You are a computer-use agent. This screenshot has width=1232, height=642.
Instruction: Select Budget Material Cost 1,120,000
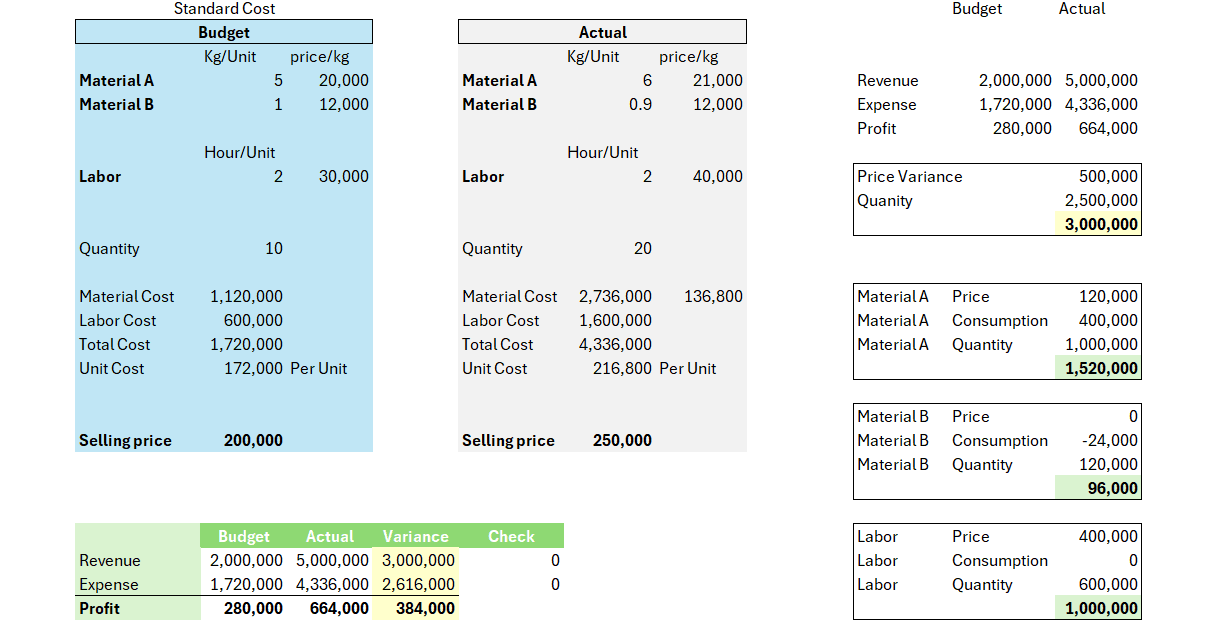point(246,296)
